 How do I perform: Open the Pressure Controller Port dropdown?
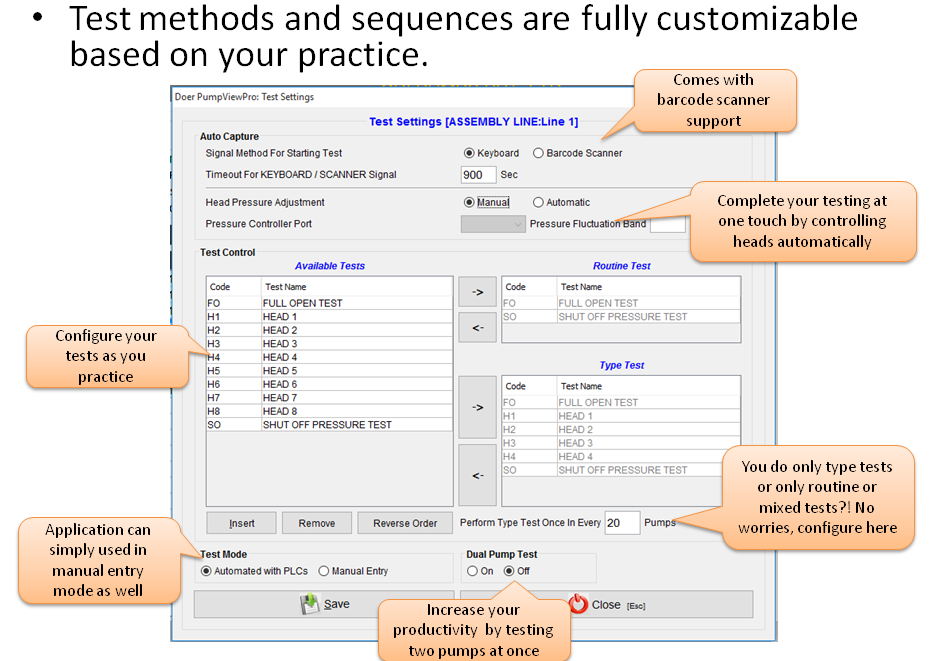pyautogui.click(x=492, y=225)
